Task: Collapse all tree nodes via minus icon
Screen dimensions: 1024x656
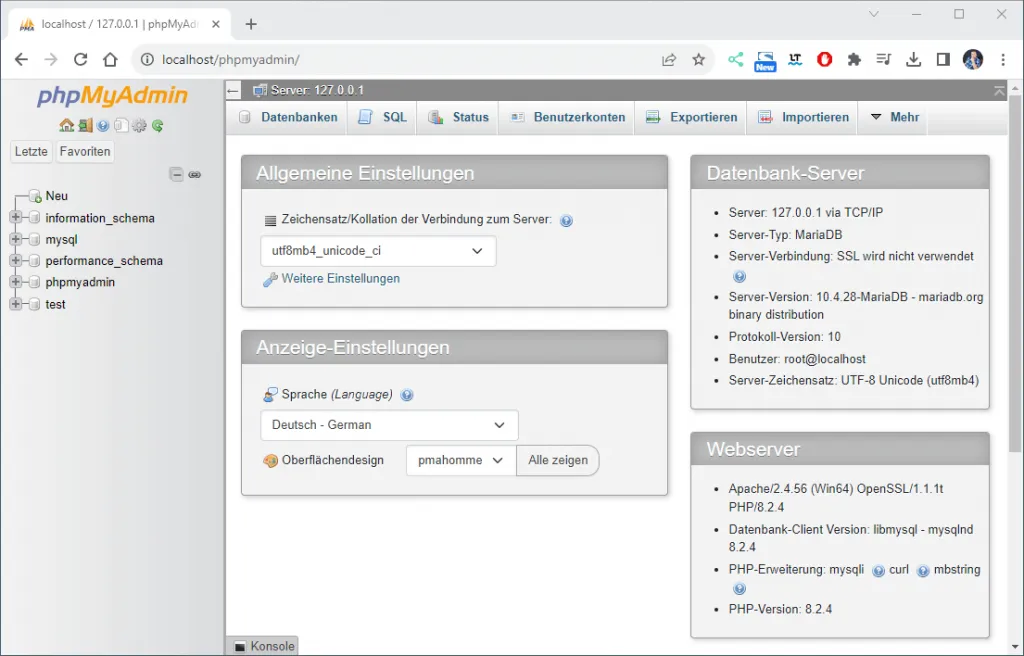Action: point(176,174)
